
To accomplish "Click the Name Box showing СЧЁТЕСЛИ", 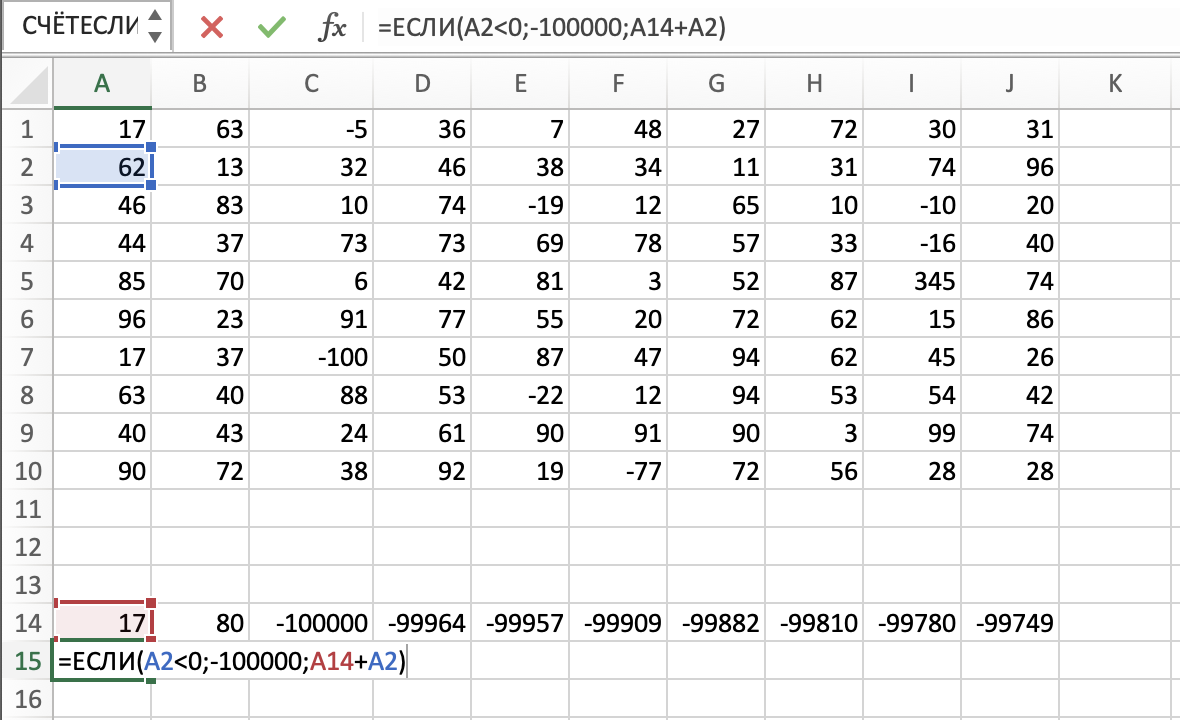I will point(80,27).
